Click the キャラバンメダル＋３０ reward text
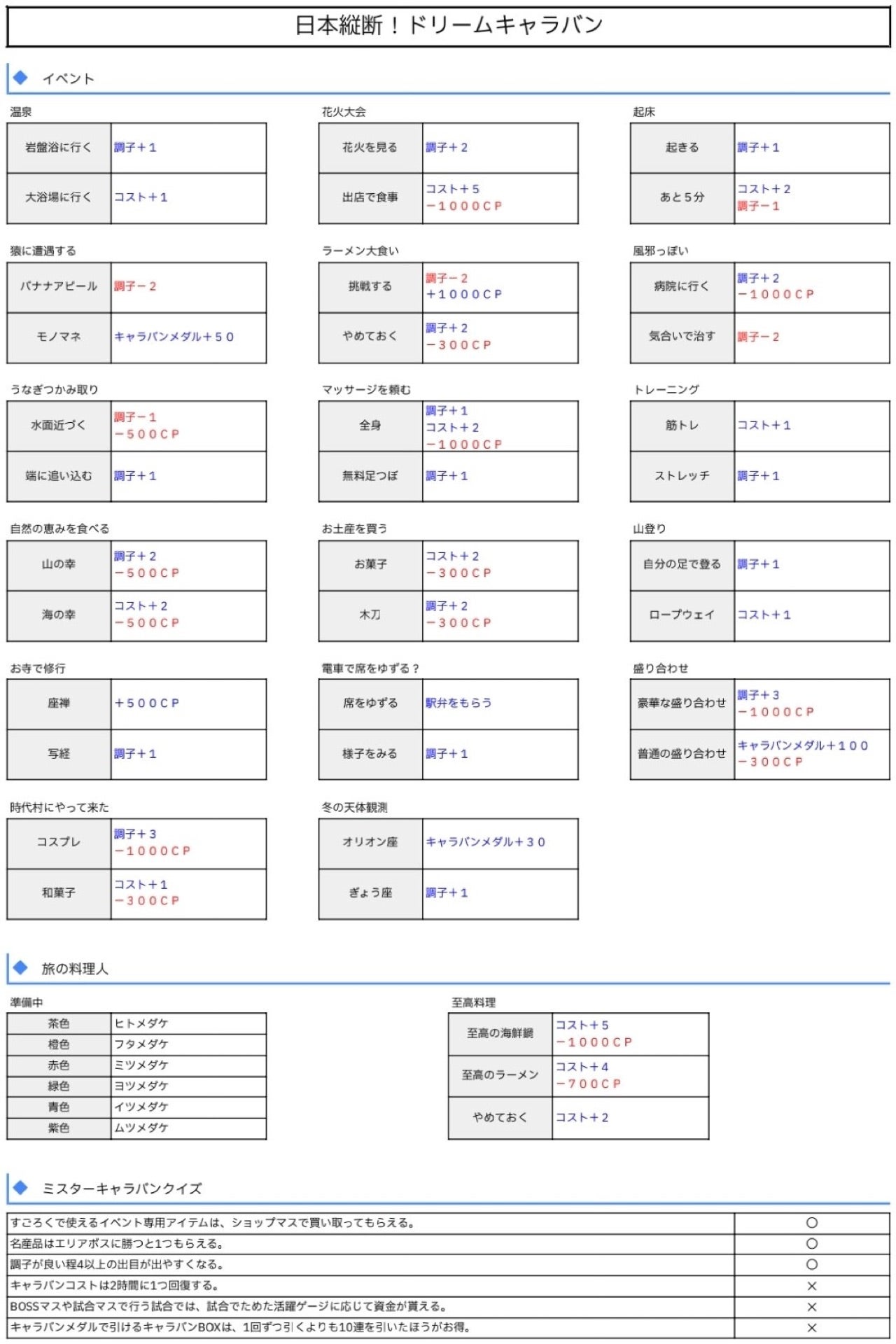This screenshot has width=896, height=1344. tap(486, 843)
